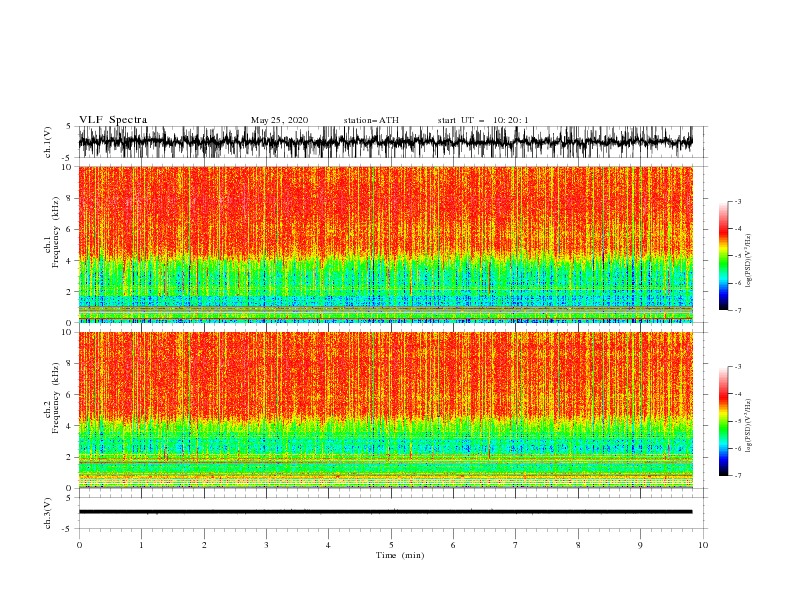This screenshot has width=792, height=612.
Task: Click the "ch.3(V)" axis label
Action: point(48,514)
